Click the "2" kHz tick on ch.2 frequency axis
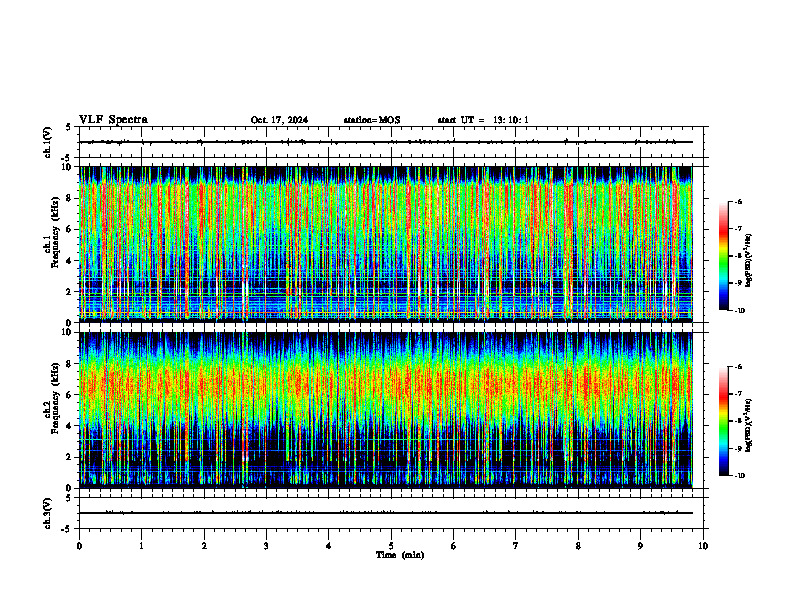The height and width of the screenshot is (612, 792). [69, 457]
